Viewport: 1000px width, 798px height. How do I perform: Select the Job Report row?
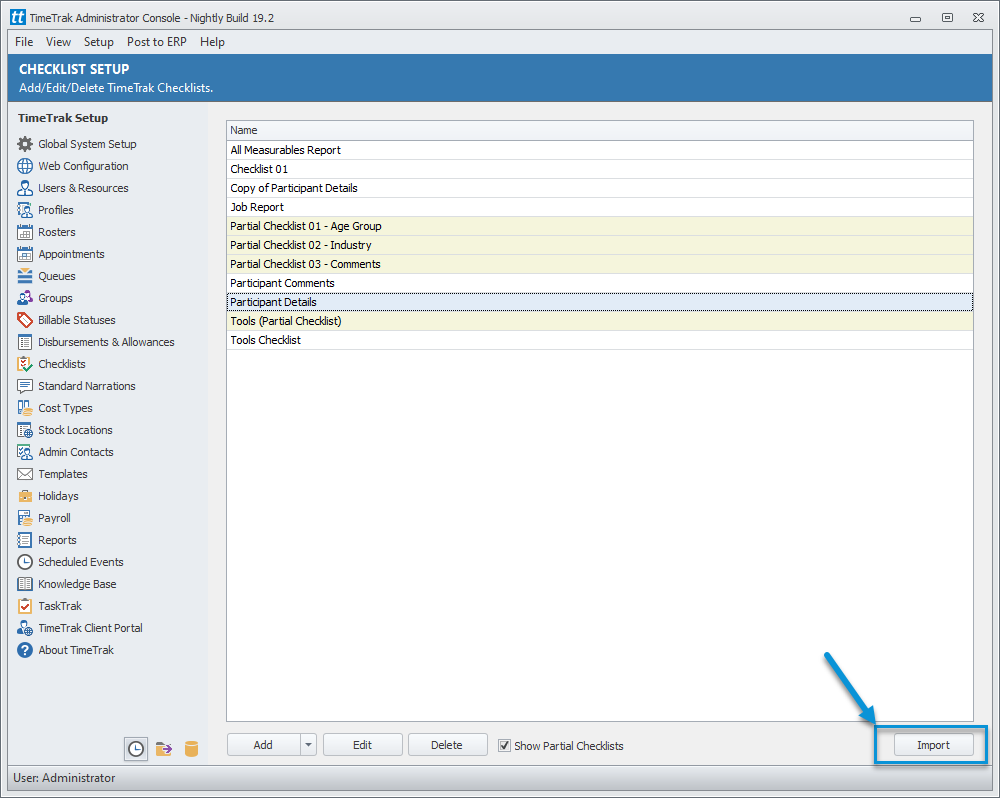click(x=599, y=207)
